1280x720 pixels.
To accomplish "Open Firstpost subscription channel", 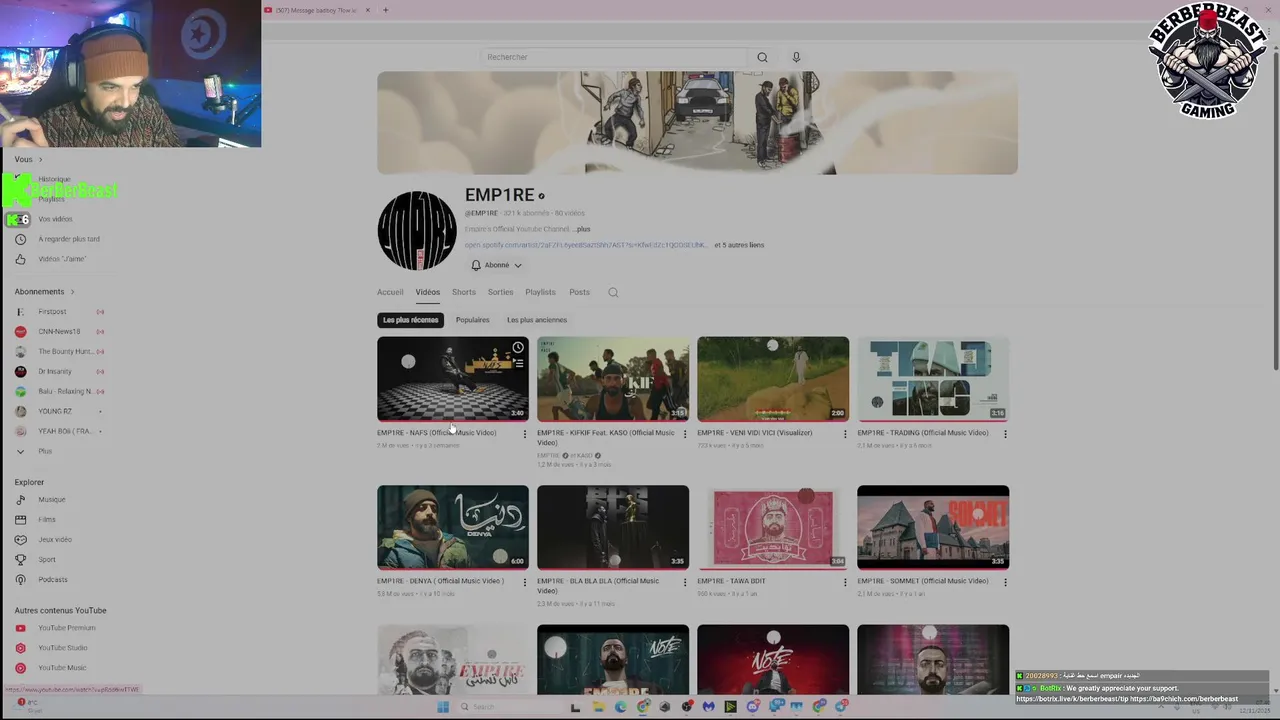I will (52, 312).
